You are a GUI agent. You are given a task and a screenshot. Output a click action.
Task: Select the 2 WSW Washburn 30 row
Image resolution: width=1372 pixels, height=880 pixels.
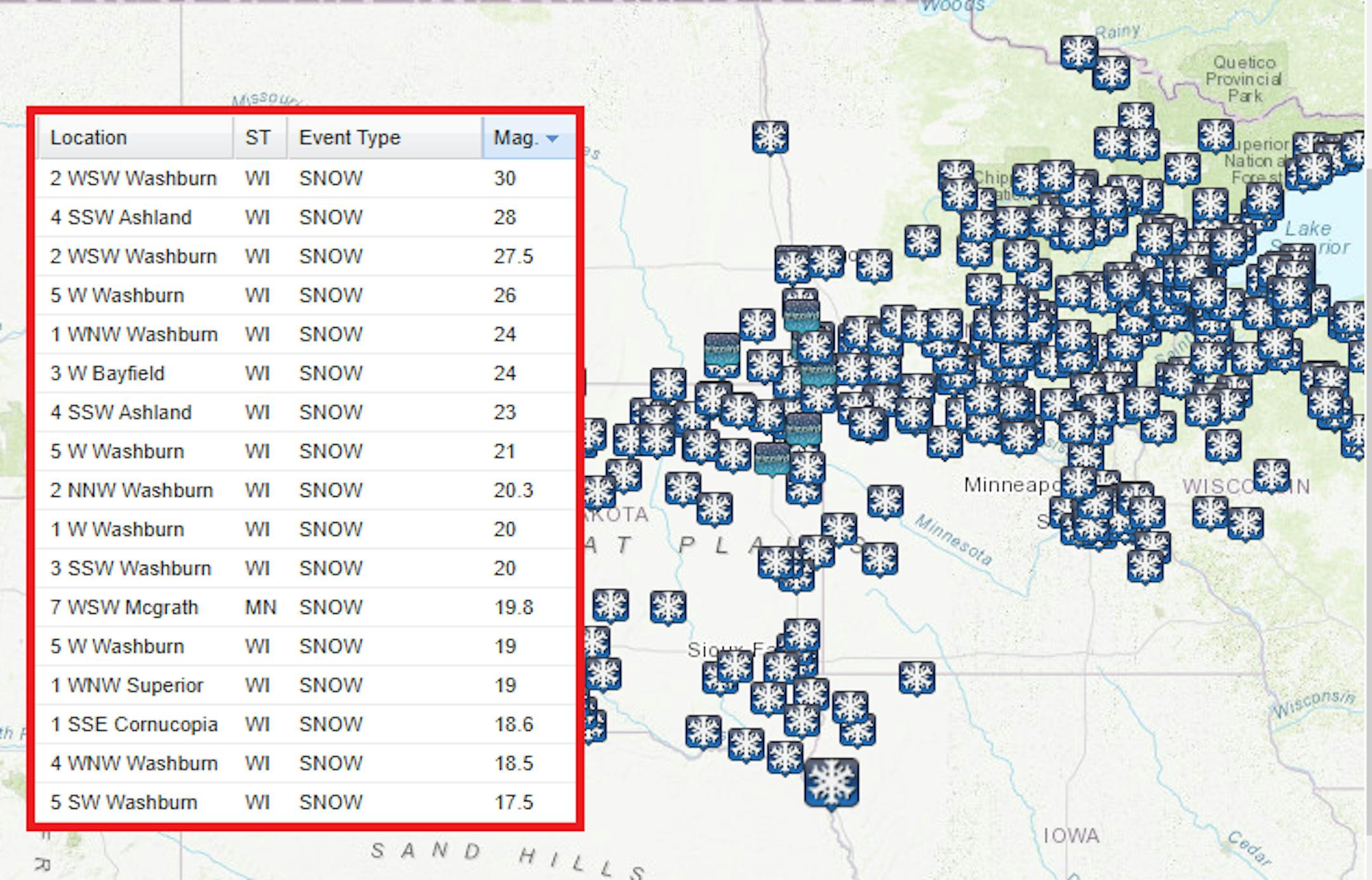[x=305, y=179]
